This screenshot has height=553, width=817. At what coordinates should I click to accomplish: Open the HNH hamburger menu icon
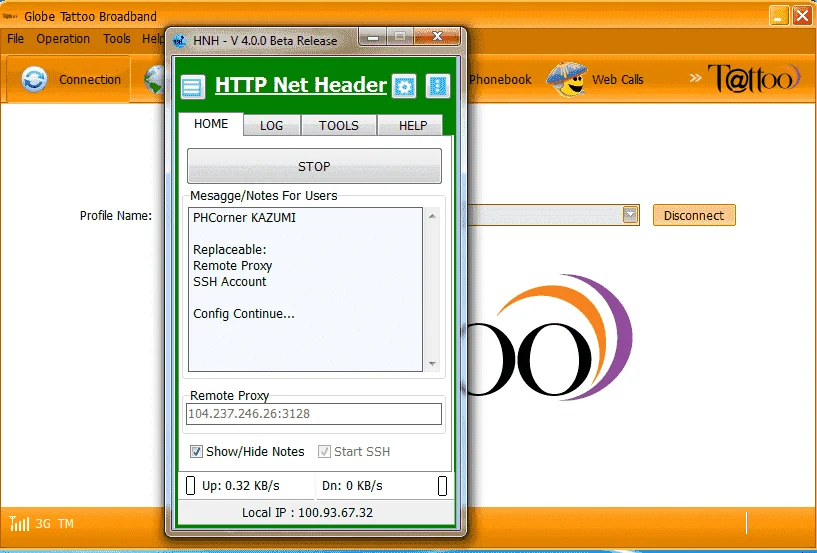(x=192, y=87)
